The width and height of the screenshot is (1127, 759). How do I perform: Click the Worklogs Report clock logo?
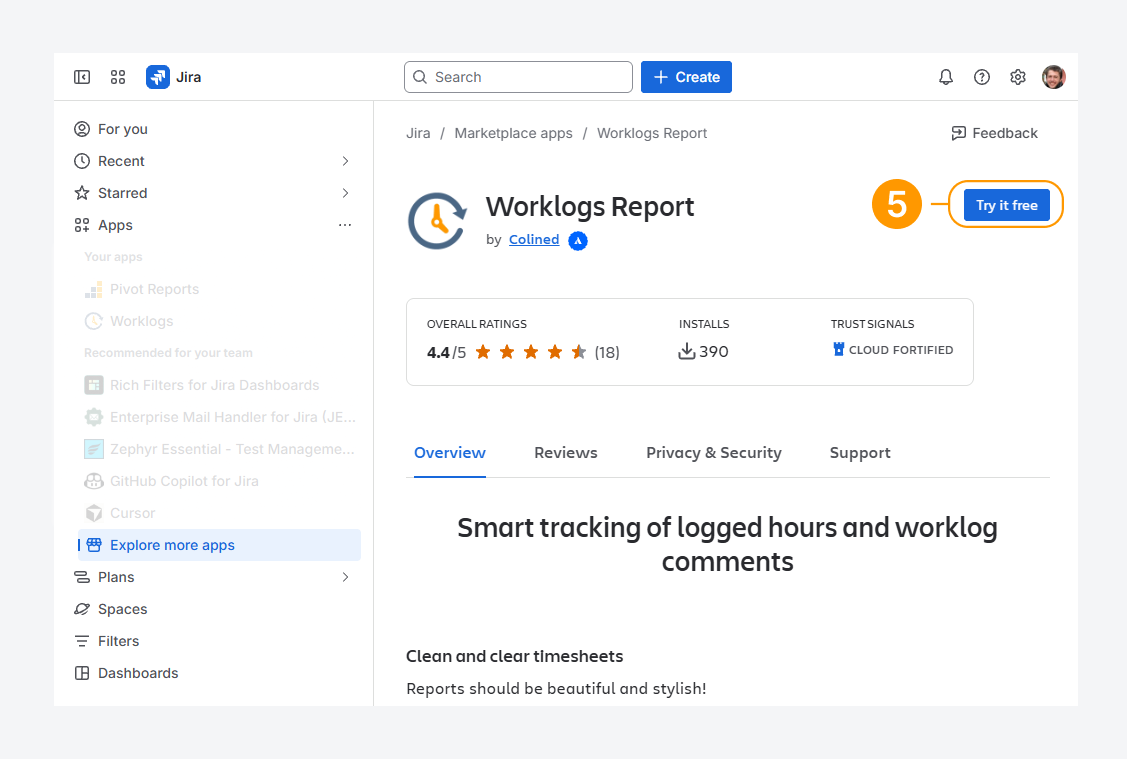click(438, 221)
